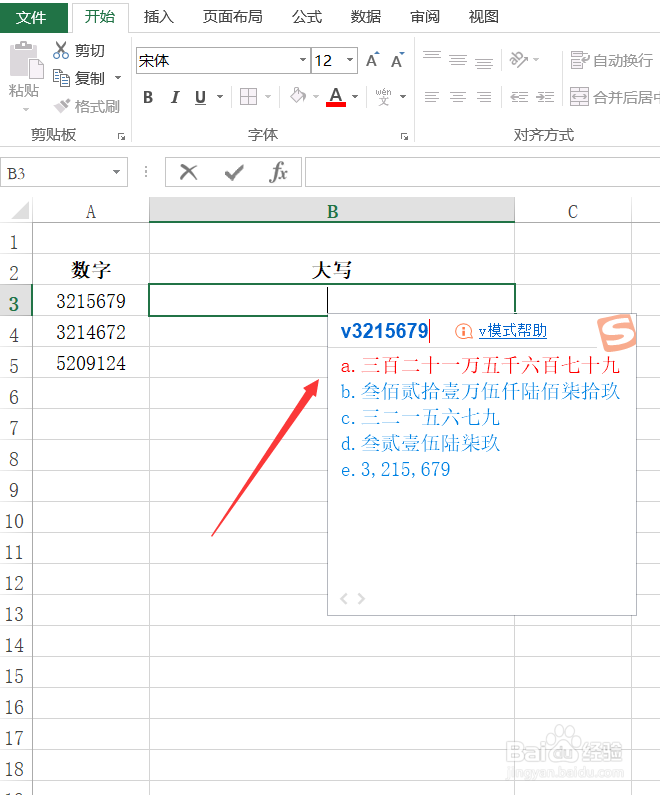
Task: Open the font size dropdown (12)
Action: point(350,60)
